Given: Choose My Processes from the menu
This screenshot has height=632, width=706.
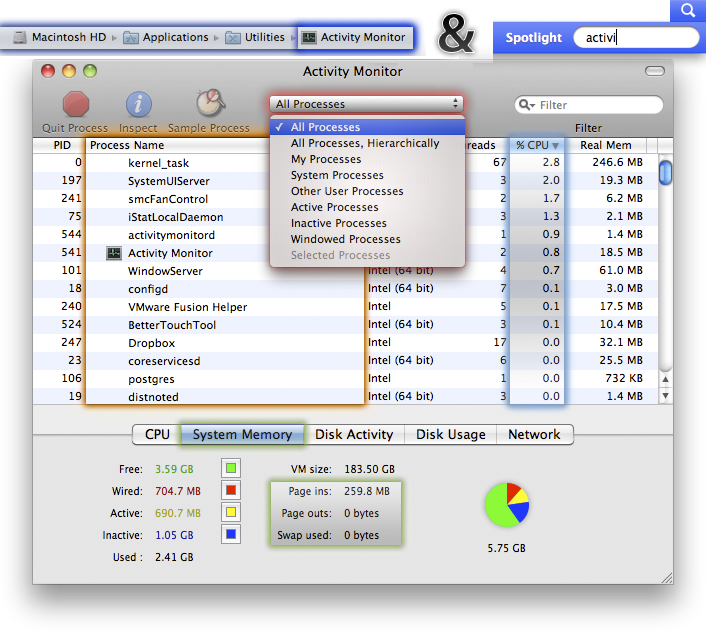Looking at the screenshot, I should coord(326,159).
